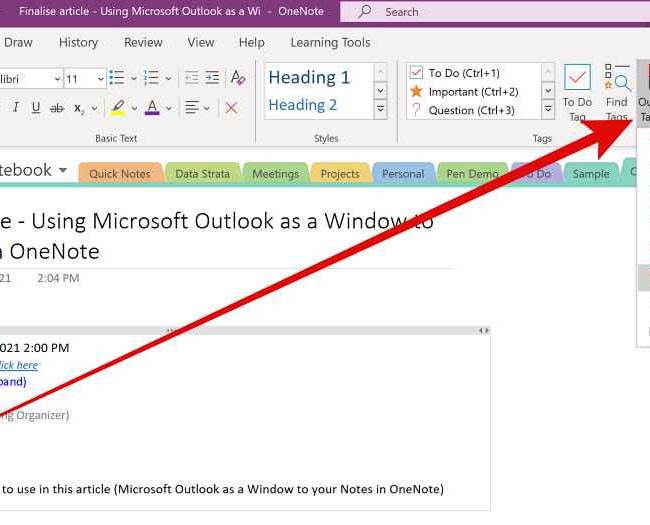Expand bullet list style options
This screenshot has width=650, height=525.
click(x=133, y=78)
